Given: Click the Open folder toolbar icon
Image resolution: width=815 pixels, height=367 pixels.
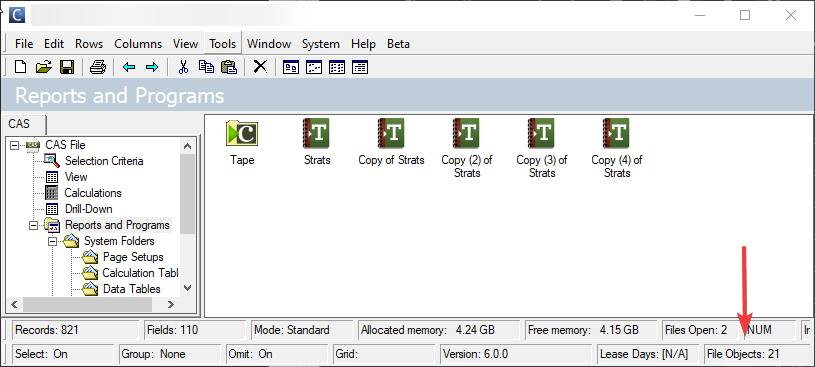Looking at the screenshot, I should pyautogui.click(x=44, y=67).
